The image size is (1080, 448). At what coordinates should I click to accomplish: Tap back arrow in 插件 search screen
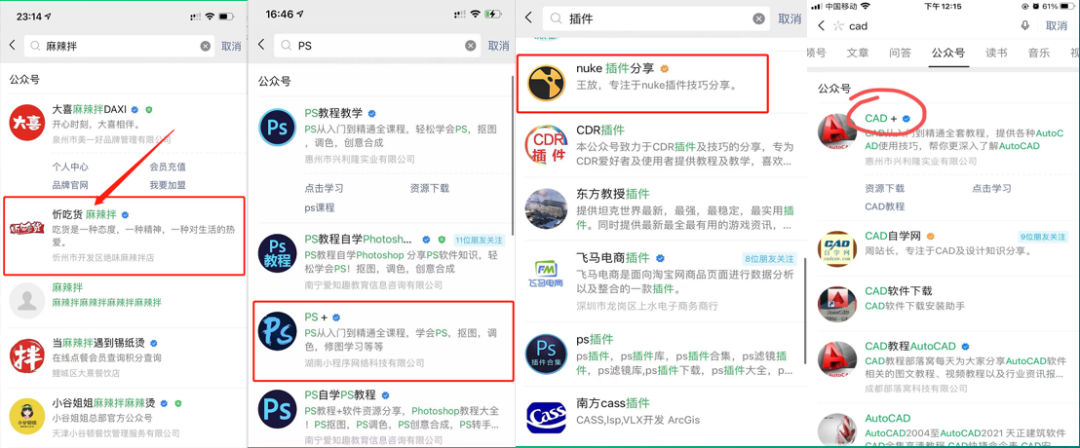coord(528,19)
